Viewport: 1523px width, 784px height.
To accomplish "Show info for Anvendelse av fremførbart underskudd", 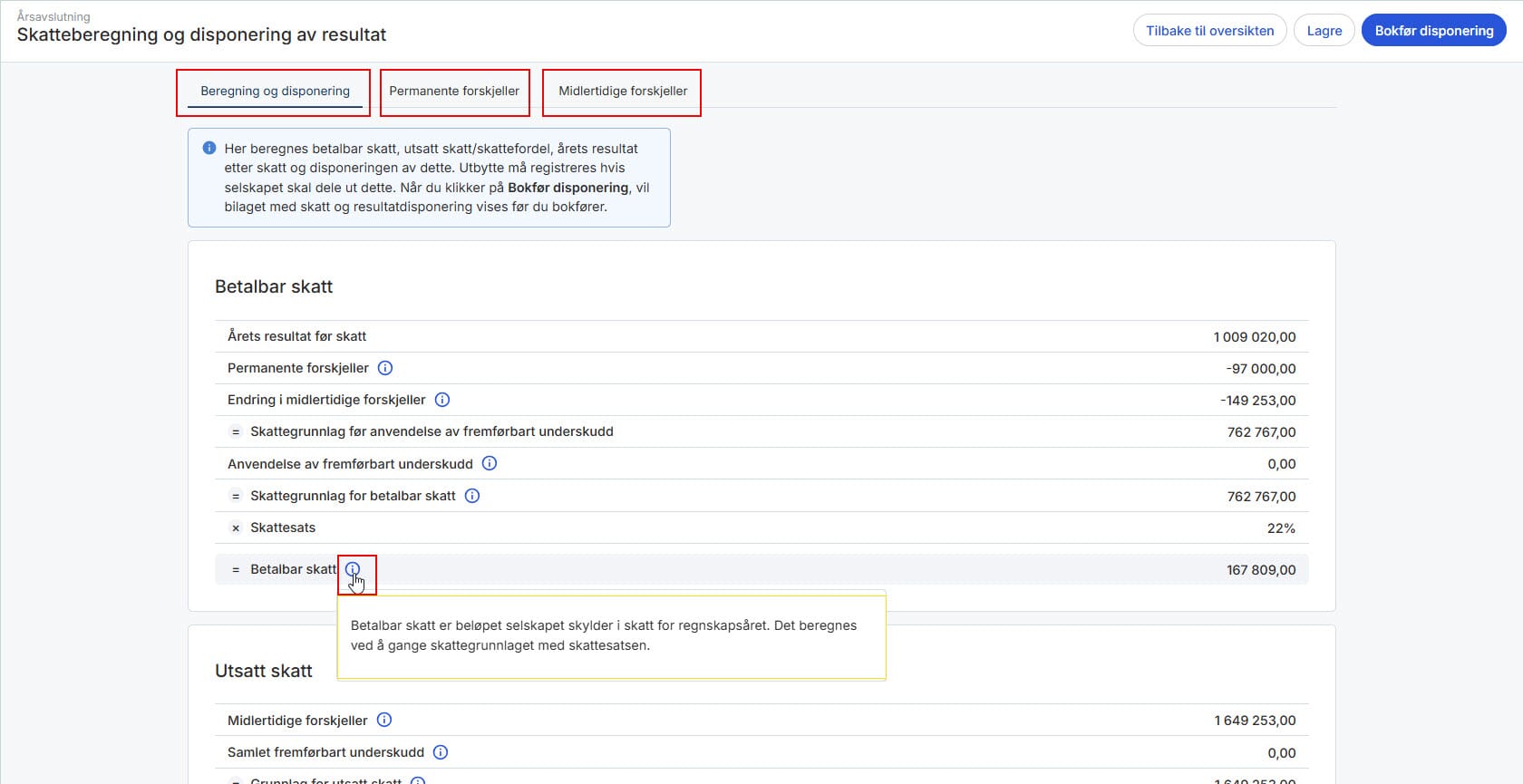I will pyautogui.click(x=490, y=463).
